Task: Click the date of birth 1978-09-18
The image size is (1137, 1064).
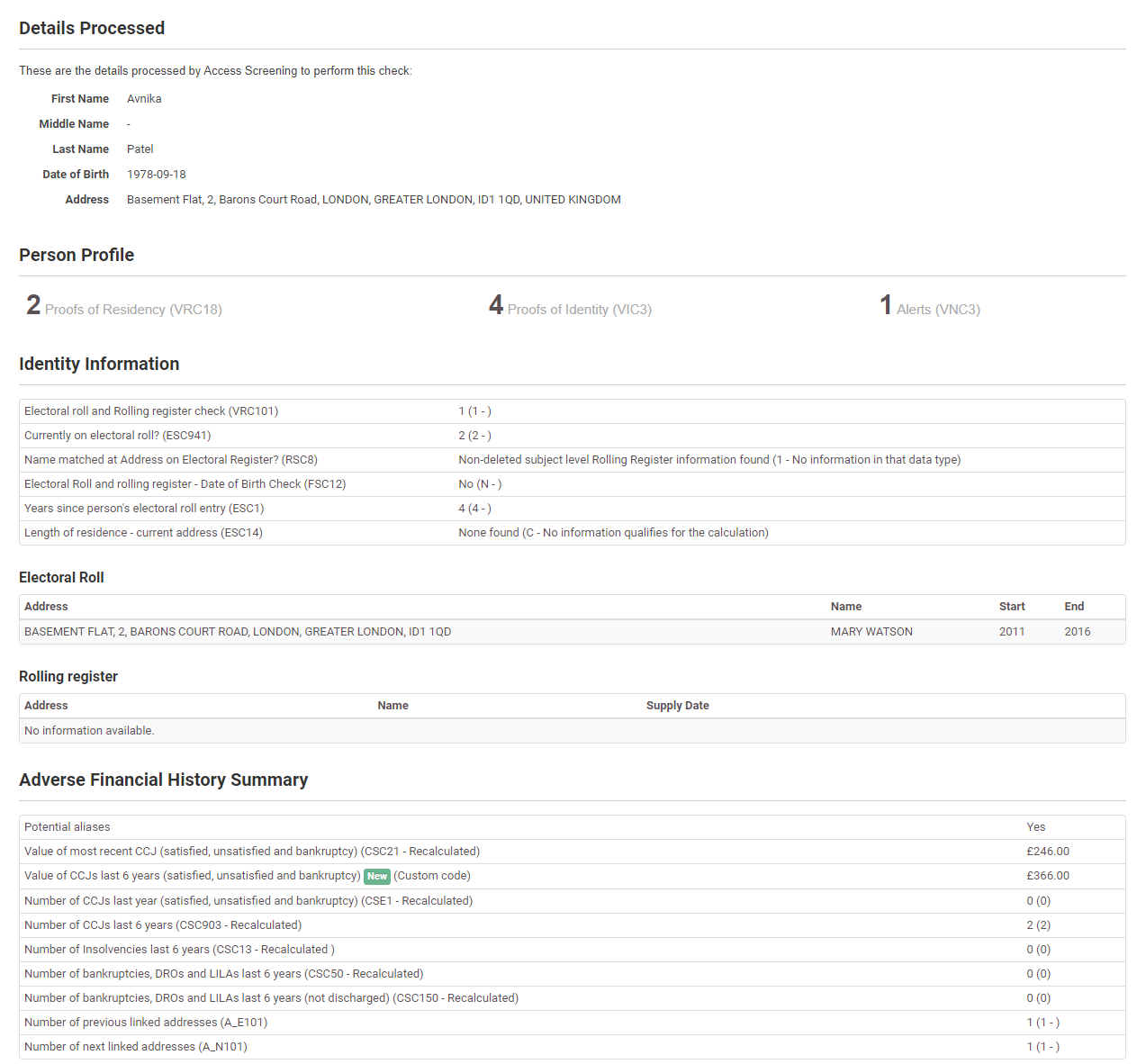Action: click(x=157, y=175)
